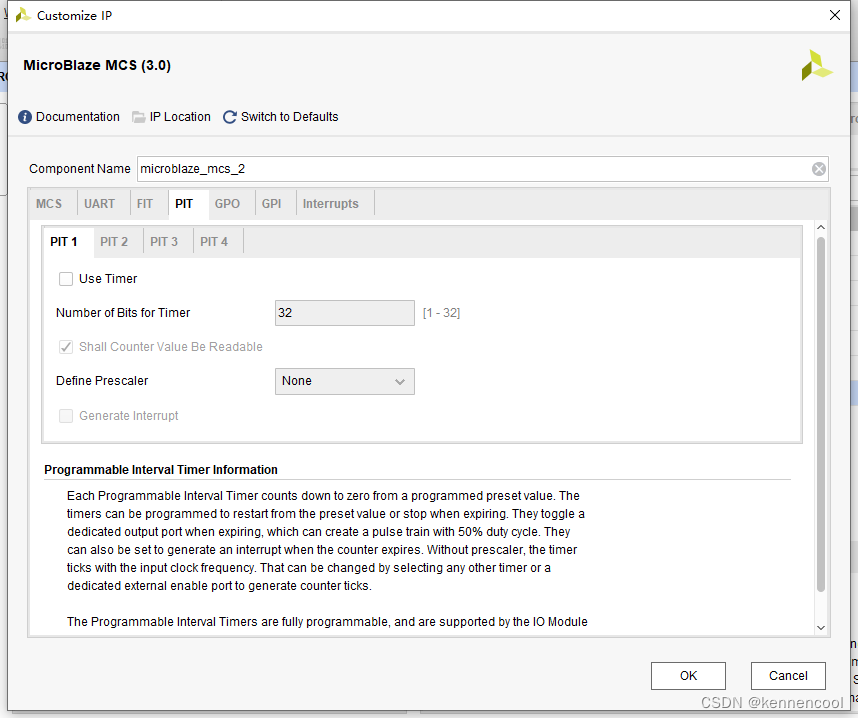Screen dimensions: 858x718
Task: Click the scrollbar down arrow
Action: tap(821, 628)
